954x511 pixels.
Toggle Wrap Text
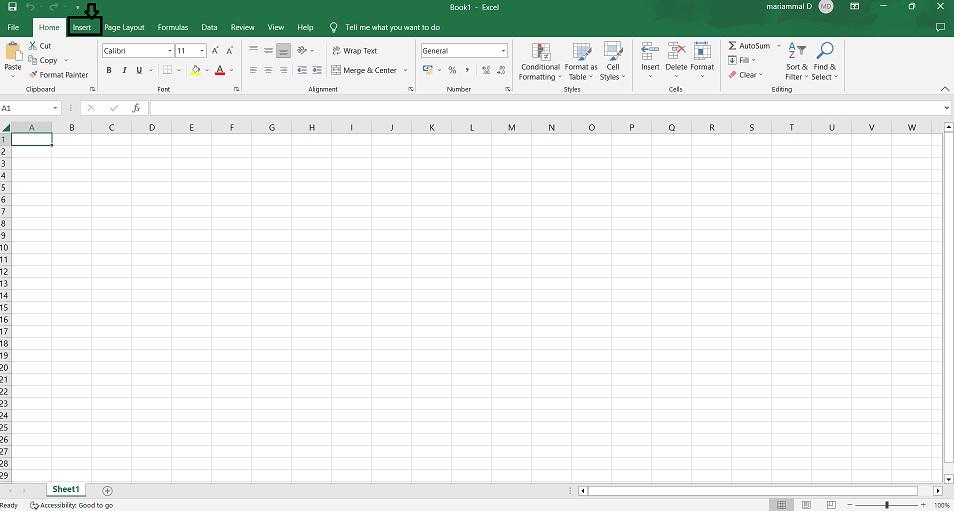coord(355,51)
